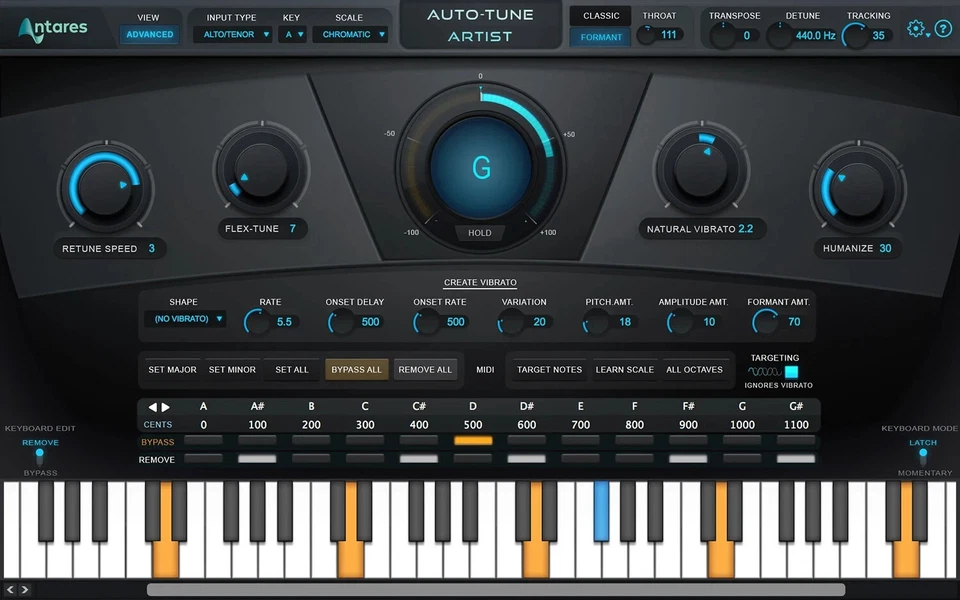Click the help question mark icon
960x600 pixels.
point(943,29)
